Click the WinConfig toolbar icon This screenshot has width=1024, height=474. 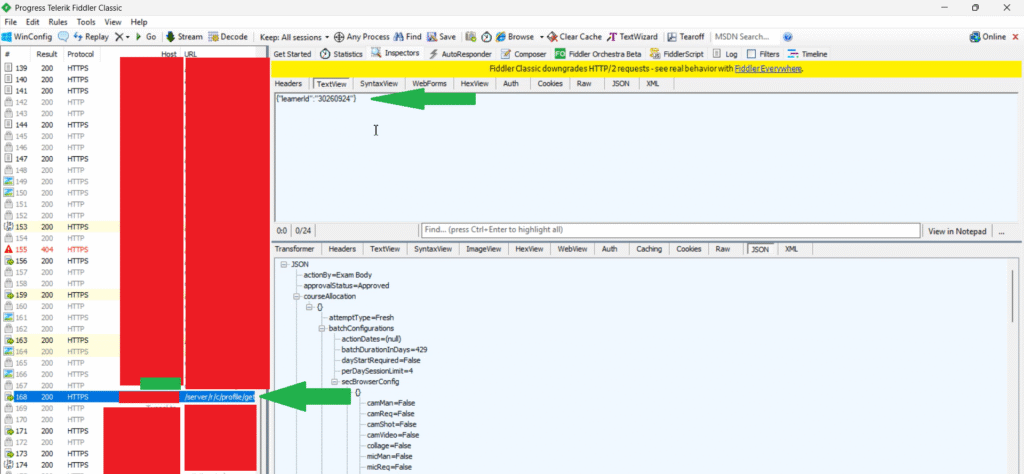(8, 36)
